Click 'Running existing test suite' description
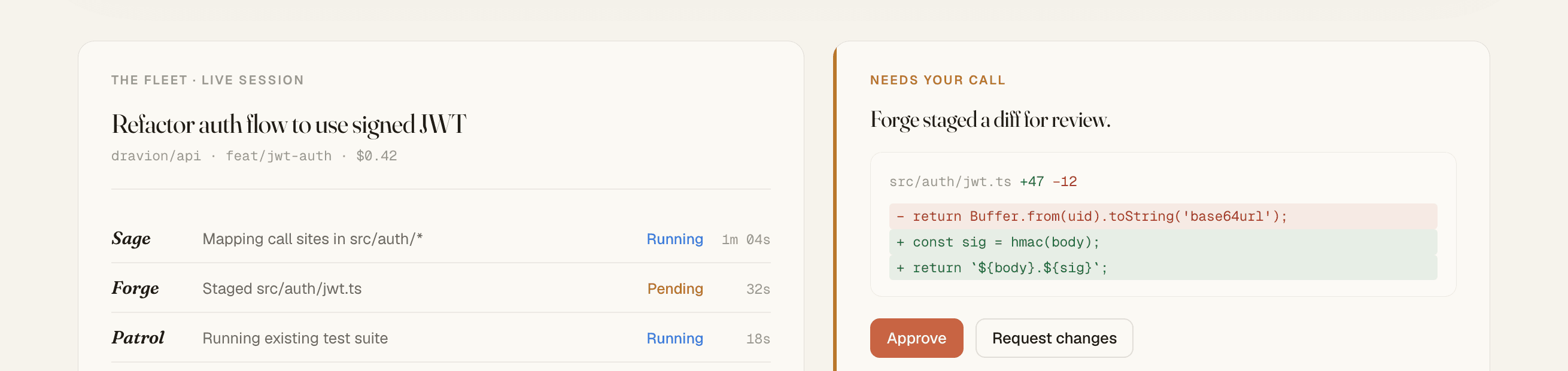 [x=294, y=338]
